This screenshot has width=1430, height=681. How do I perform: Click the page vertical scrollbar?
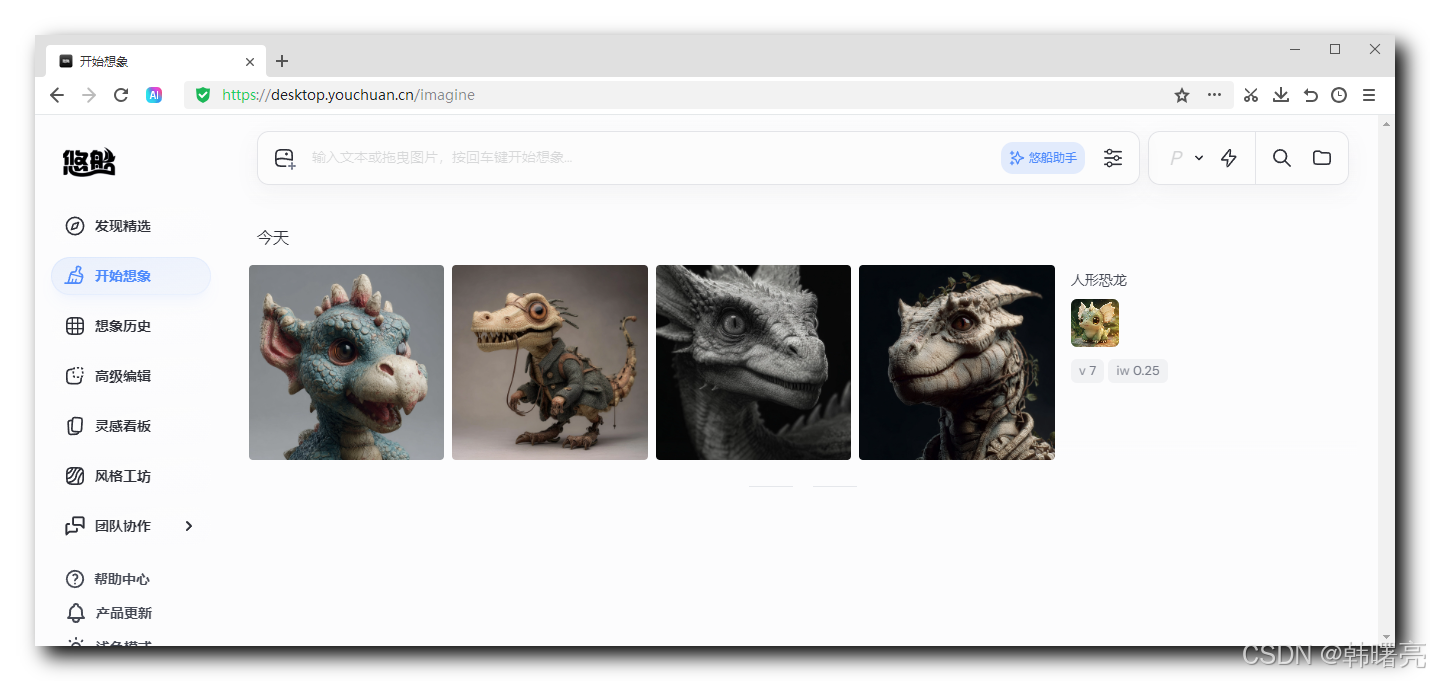[1385, 380]
